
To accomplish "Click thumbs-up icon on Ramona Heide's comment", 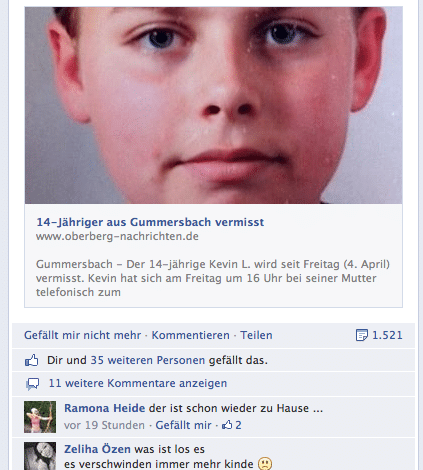I will click(227, 425).
